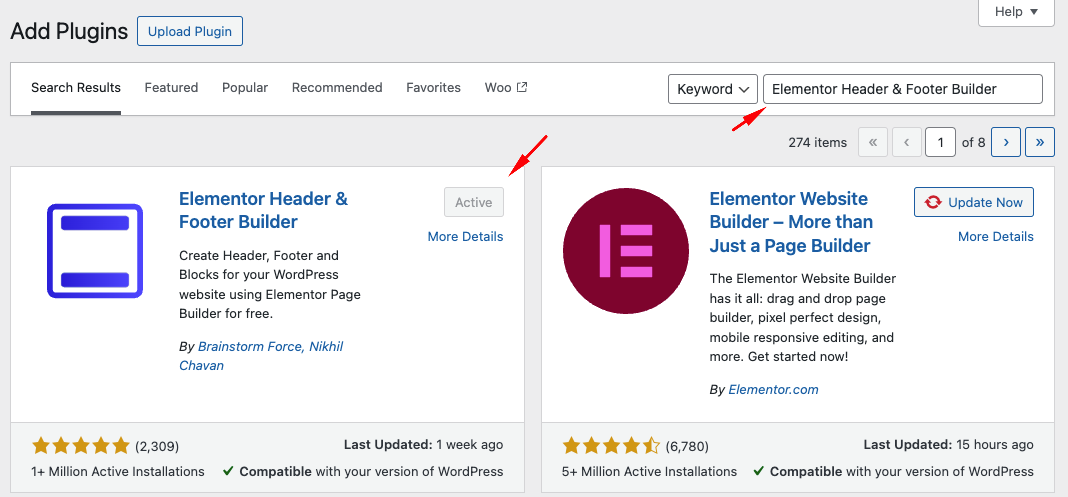Switch to the Featured tab

(x=171, y=88)
